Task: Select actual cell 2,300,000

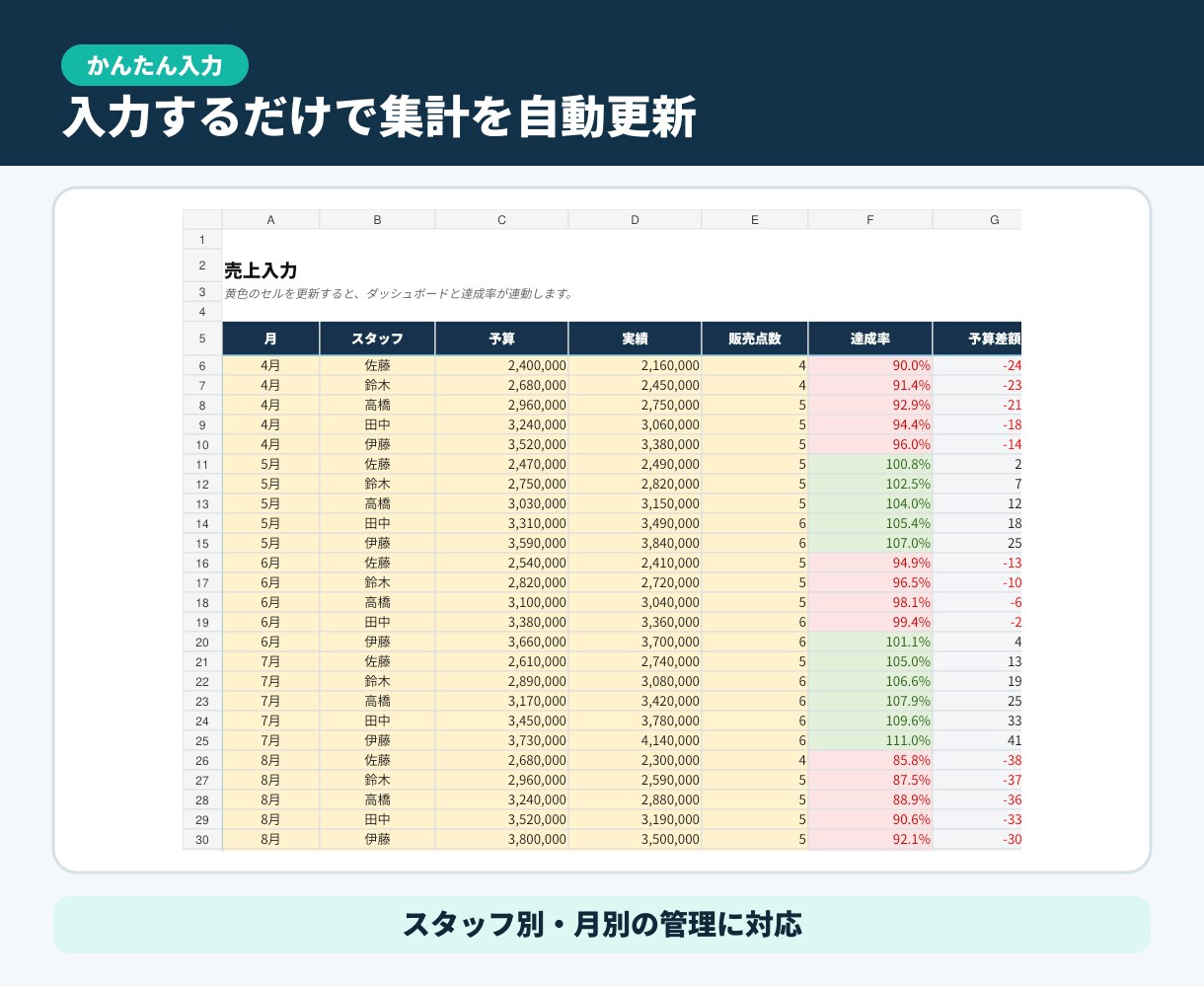Action: [635, 760]
